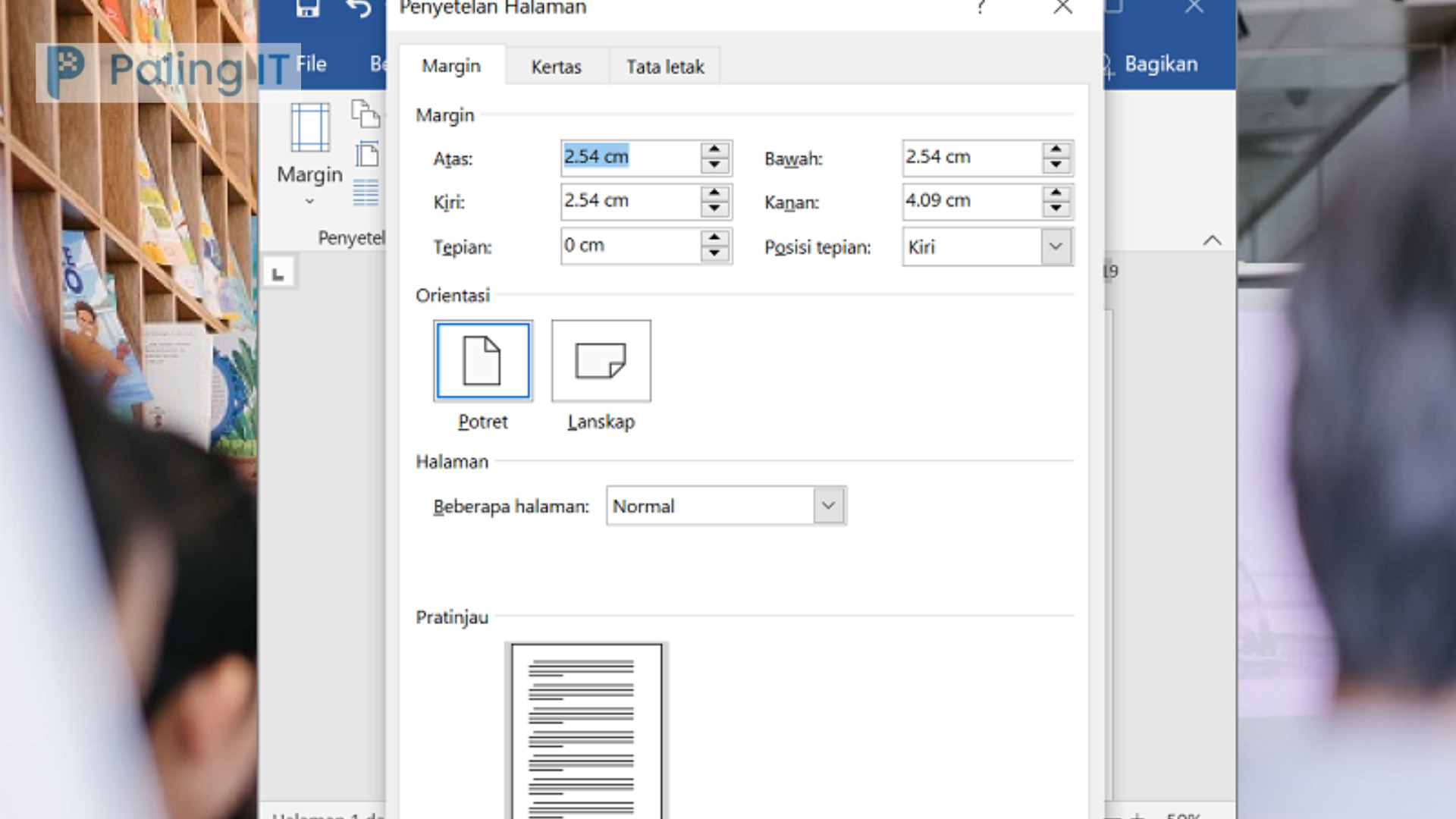Increase the Kanan margin value
The image size is (1456, 819).
[x=1056, y=193]
